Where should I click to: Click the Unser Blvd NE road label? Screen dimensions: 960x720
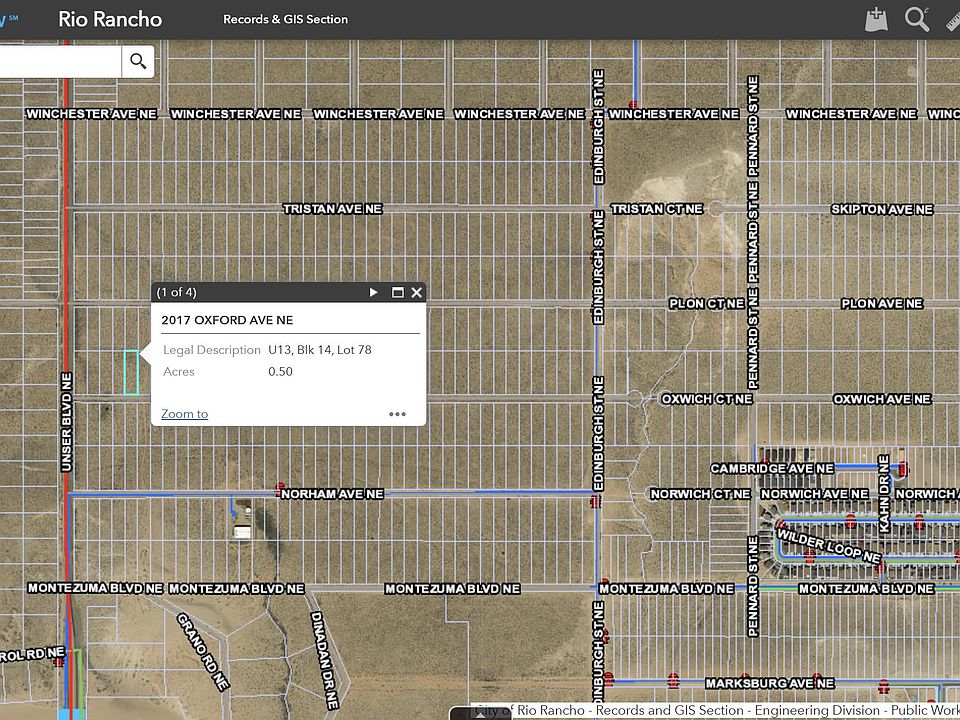[x=67, y=422]
